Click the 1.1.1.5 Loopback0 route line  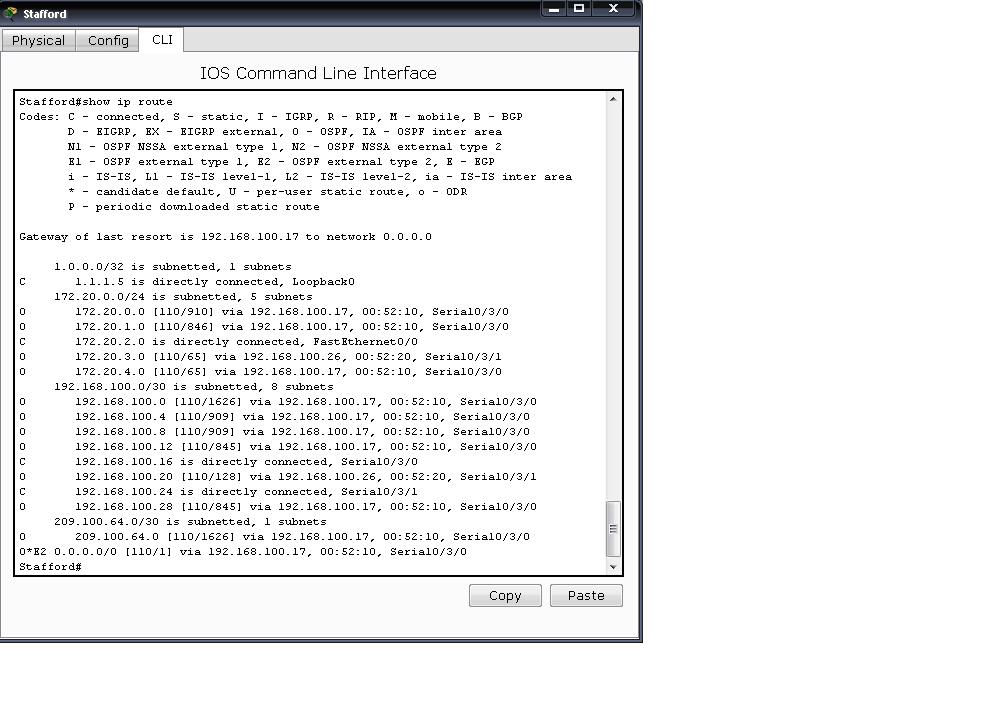click(x=186, y=282)
